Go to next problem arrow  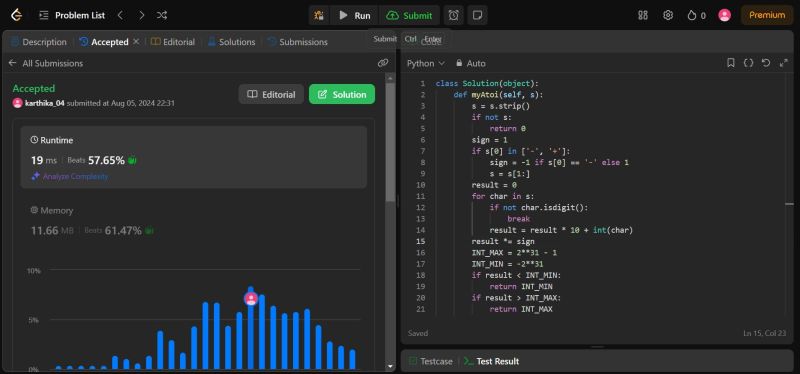click(141, 15)
